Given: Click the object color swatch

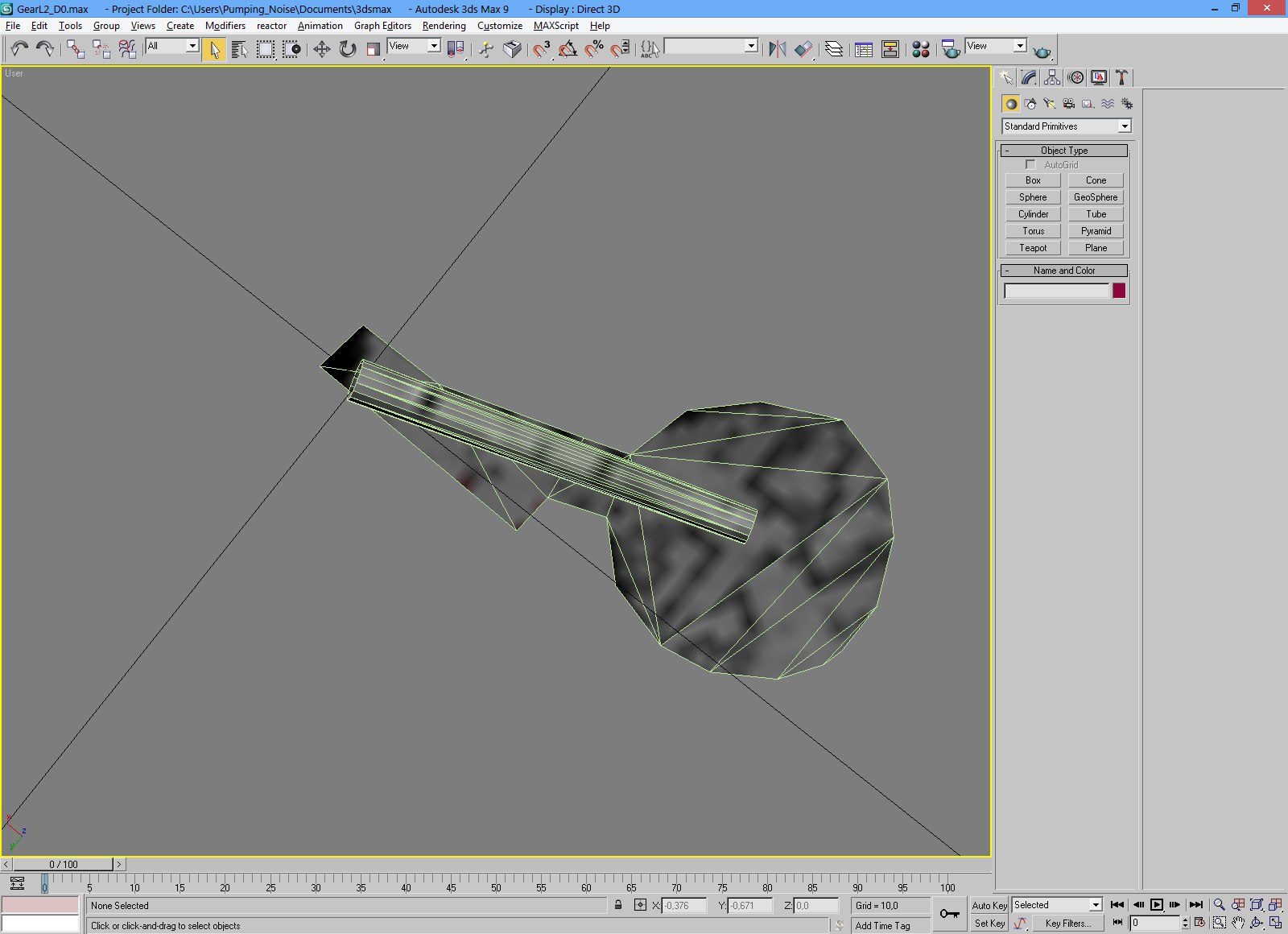Looking at the screenshot, I should point(1119,291).
